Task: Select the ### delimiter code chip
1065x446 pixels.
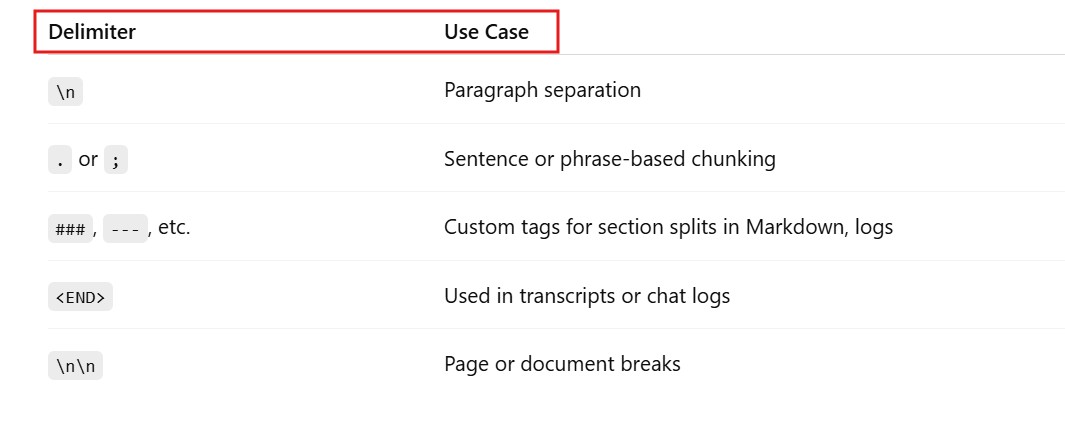Action: [x=70, y=228]
